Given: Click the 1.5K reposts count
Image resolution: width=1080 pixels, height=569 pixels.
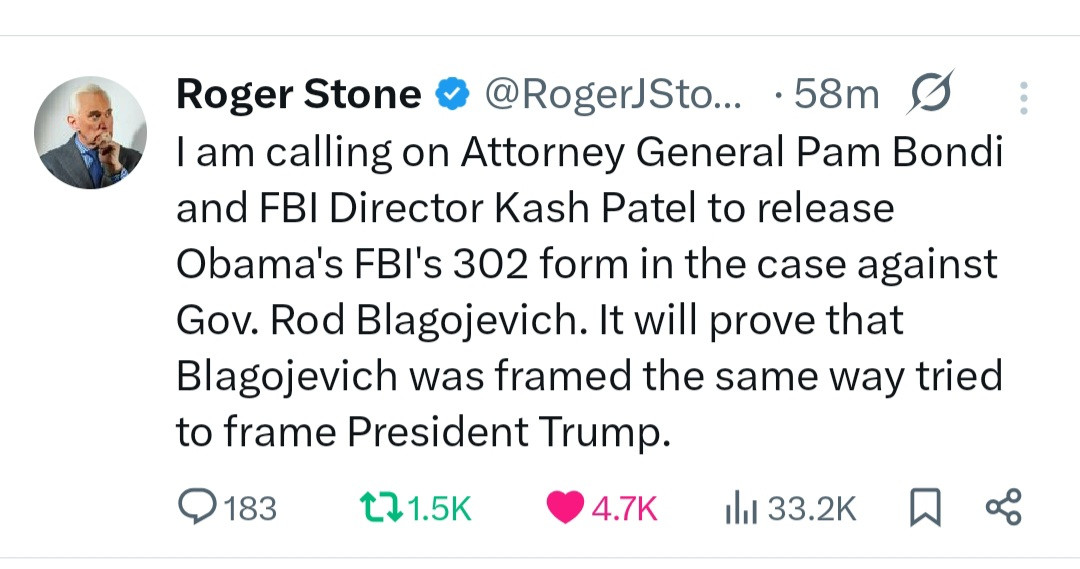Looking at the screenshot, I should pyautogui.click(x=439, y=509).
